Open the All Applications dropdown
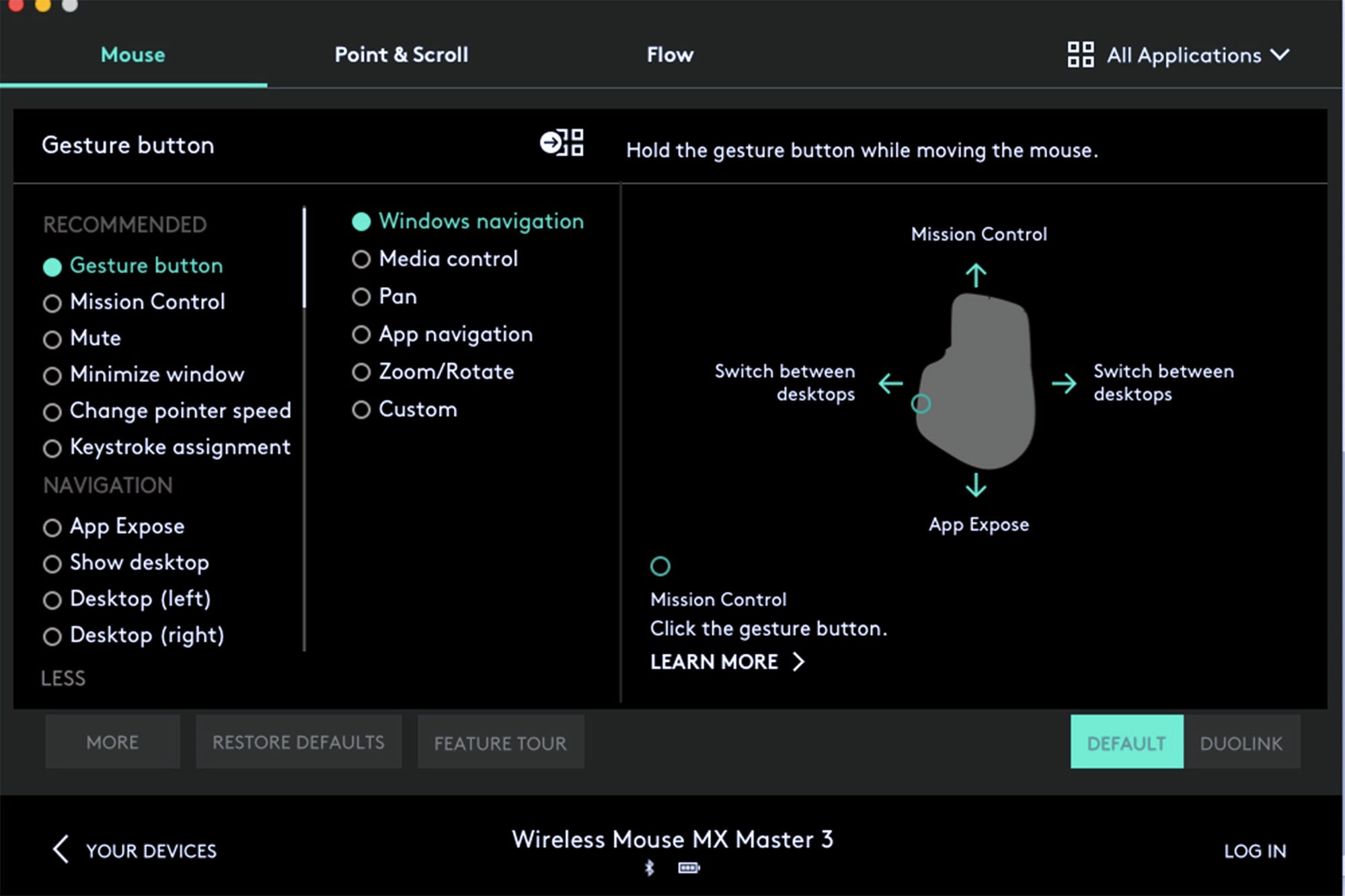This screenshot has width=1345, height=896. click(1193, 54)
